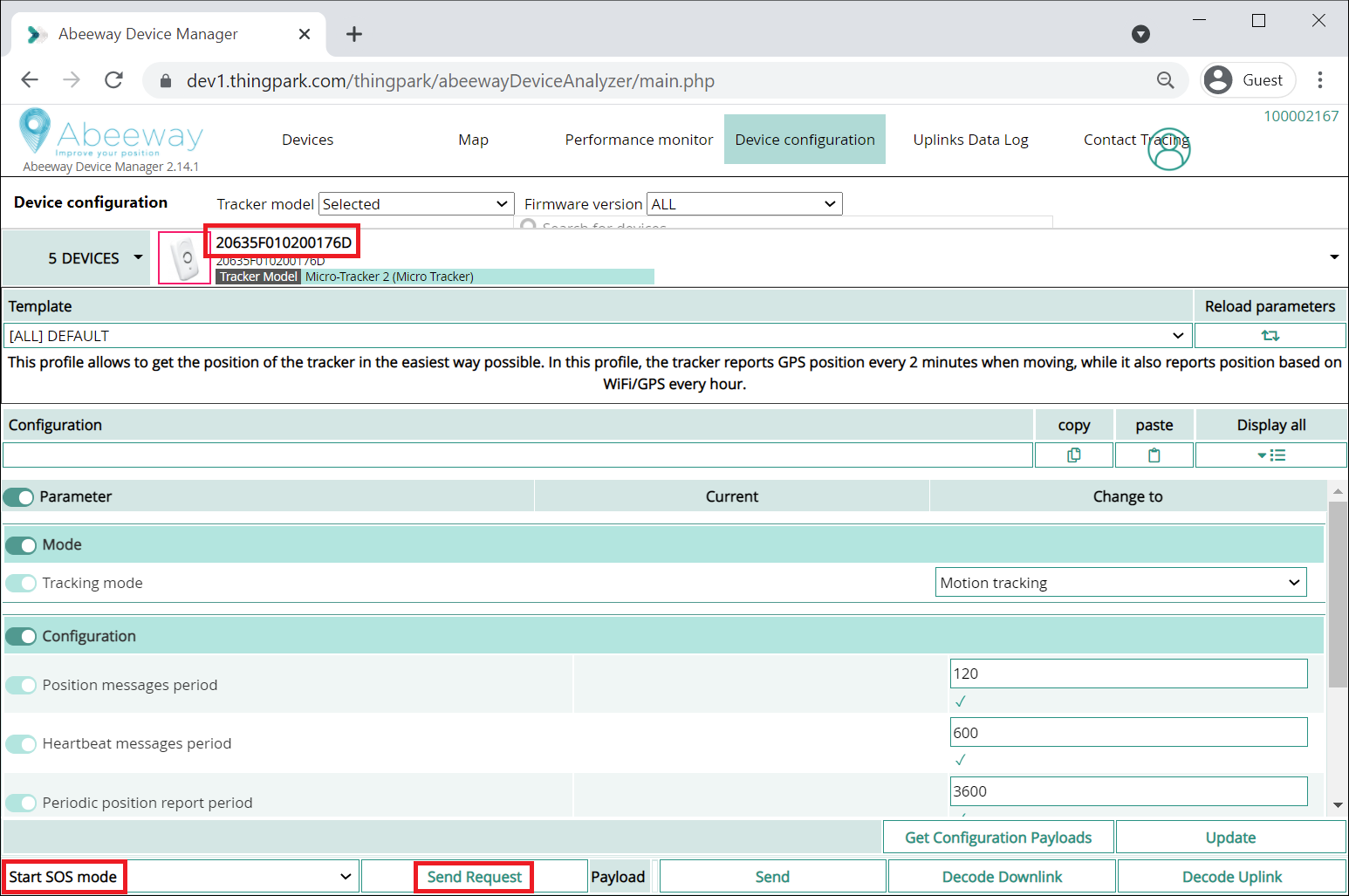Click the Position messages period value field
The width and height of the screenshot is (1349, 896).
click(1128, 674)
